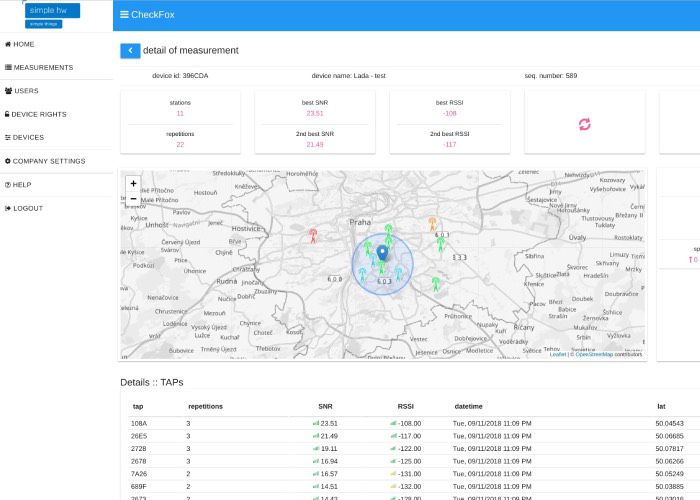This screenshot has height=500, width=700.
Task: Open the CheckFox hamburger menu
Action: point(124,14)
